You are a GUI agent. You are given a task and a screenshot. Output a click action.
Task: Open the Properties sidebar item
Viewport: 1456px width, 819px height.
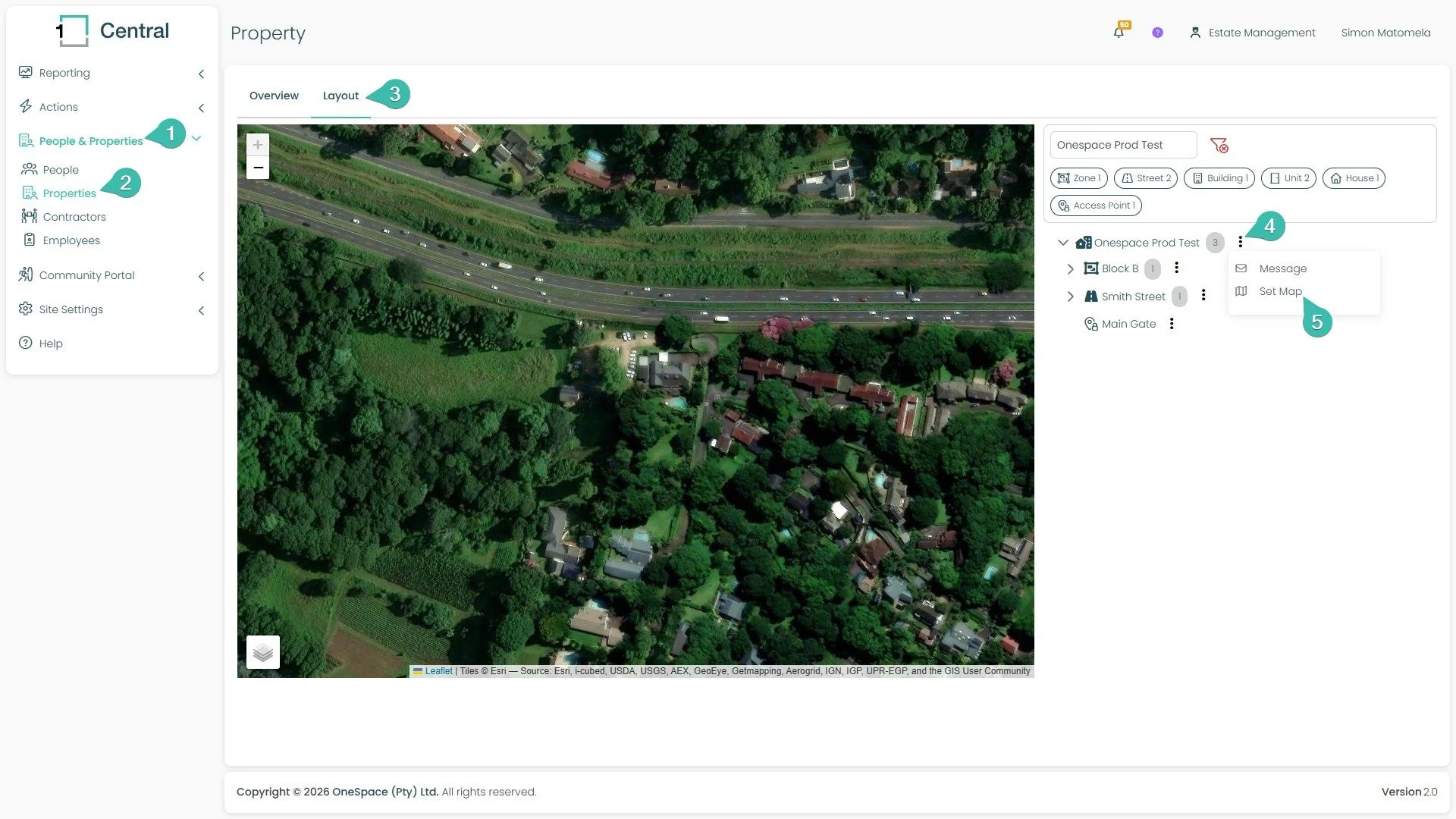69,193
